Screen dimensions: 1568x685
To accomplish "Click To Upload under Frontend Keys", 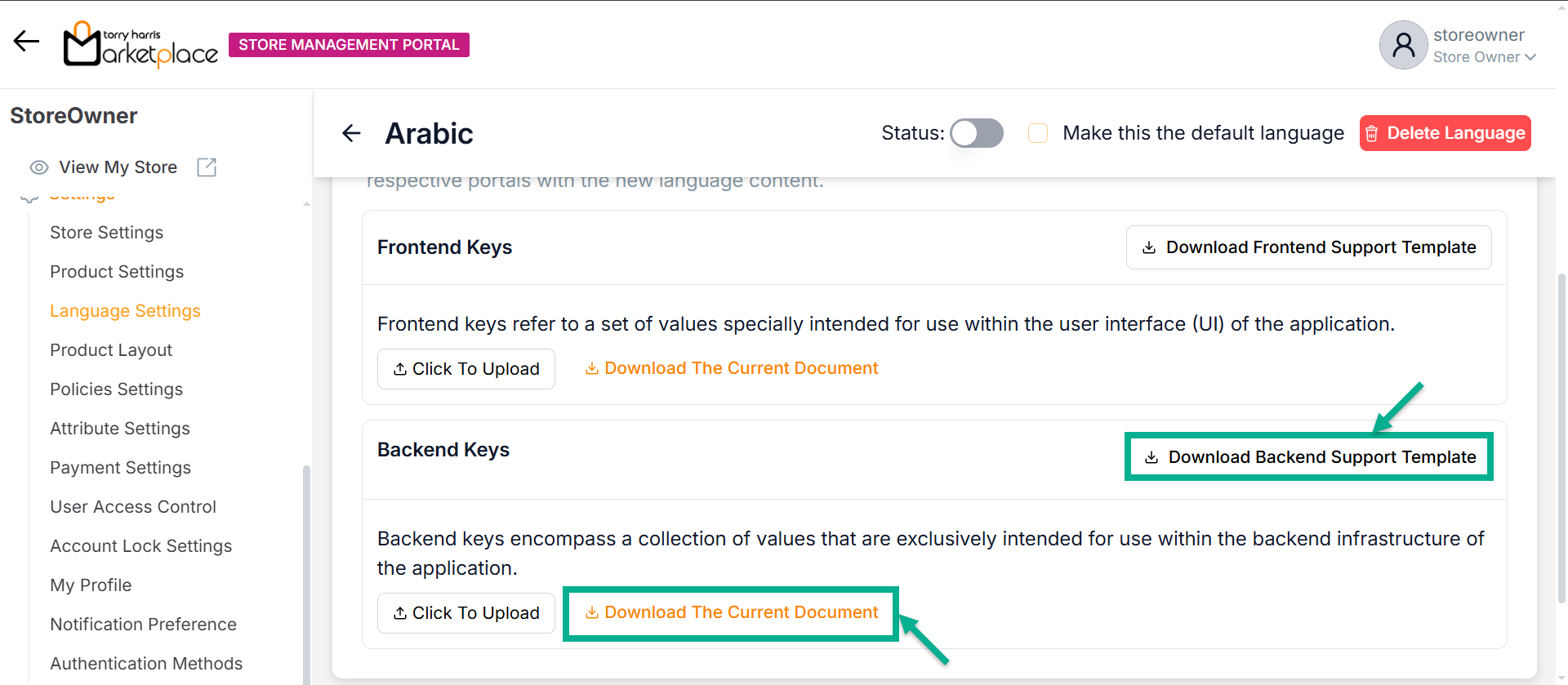I will coord(466,369).
